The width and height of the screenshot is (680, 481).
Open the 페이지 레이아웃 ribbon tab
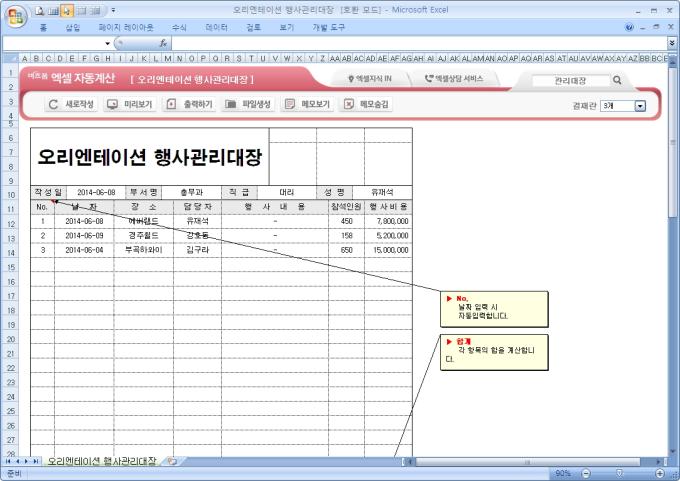[126, 28]
